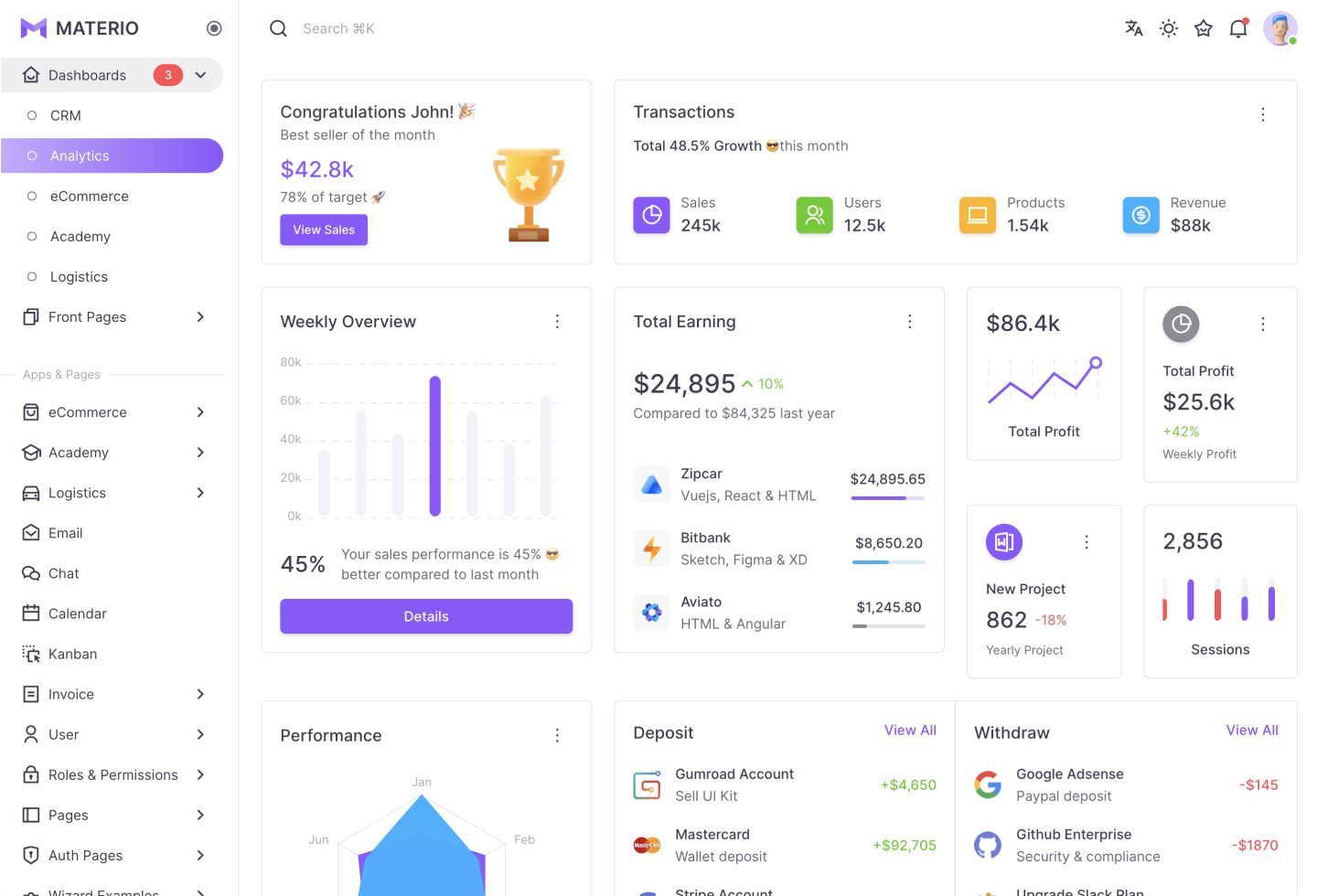Select the Analytics dashboard item
Image resolution: width=1317 pixels, height=896 pixels.
point(112,155)
